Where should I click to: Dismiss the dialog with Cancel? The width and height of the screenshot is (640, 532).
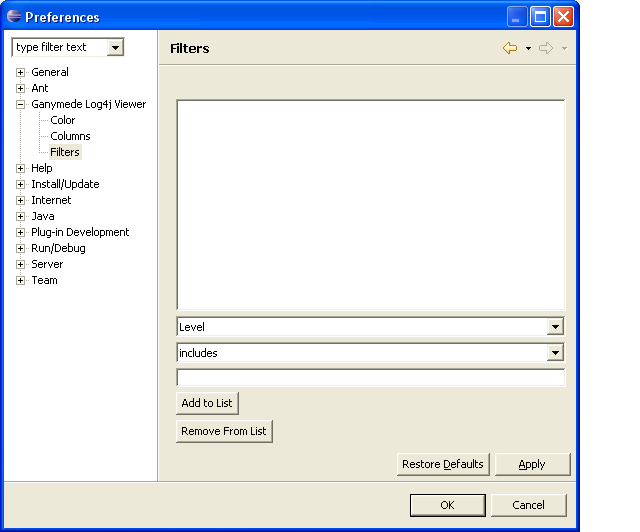pos(528,505)
